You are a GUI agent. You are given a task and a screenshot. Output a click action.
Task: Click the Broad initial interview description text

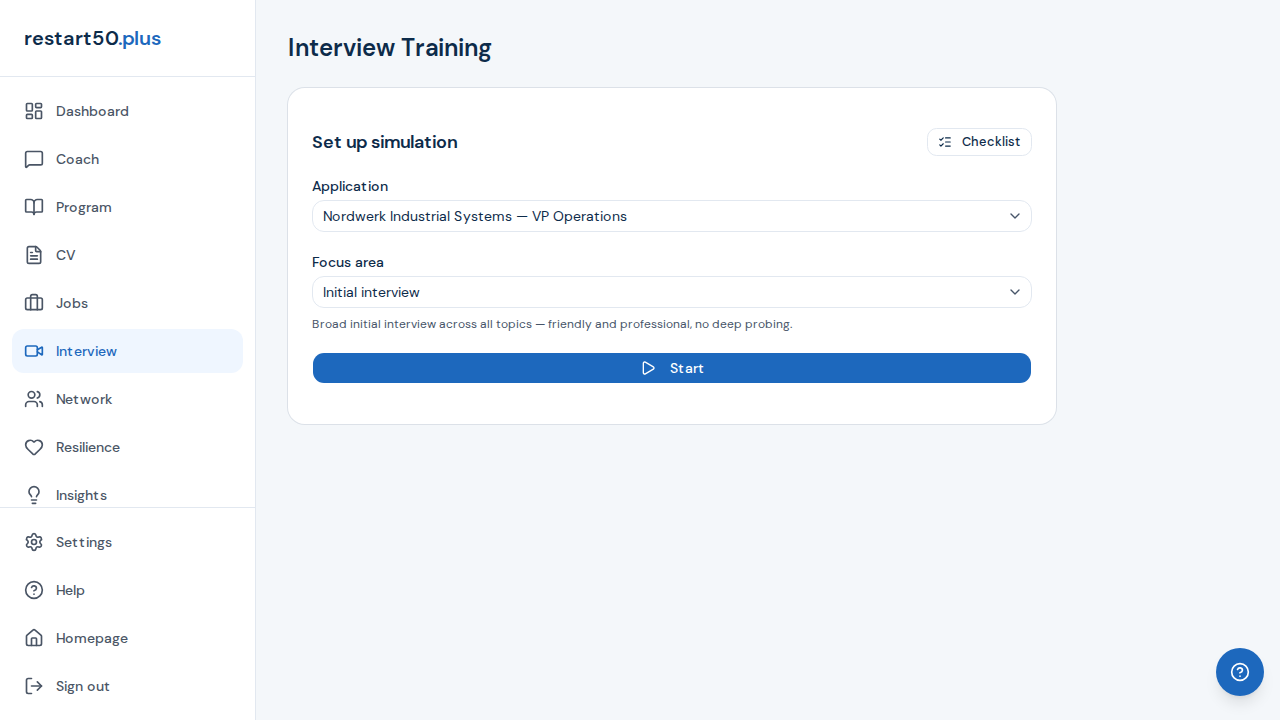pyautogui.click(x=552, y=324)
